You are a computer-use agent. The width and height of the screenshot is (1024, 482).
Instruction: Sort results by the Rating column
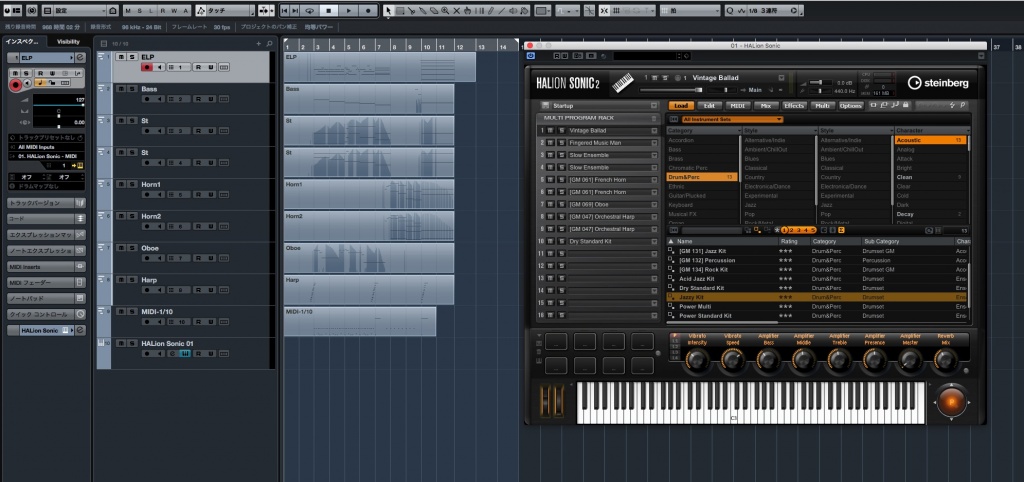point(794,241)
